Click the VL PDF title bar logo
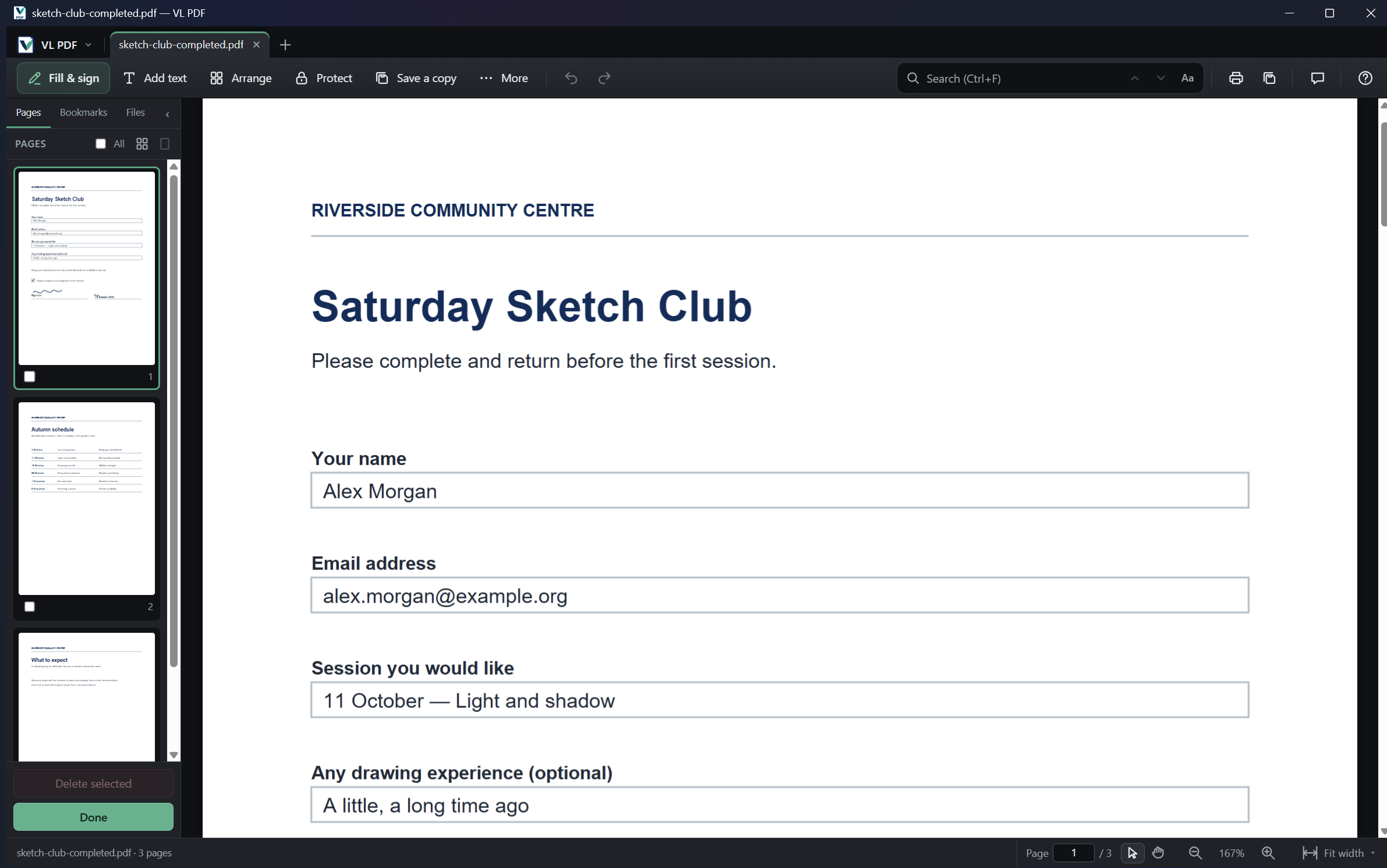 20,13
